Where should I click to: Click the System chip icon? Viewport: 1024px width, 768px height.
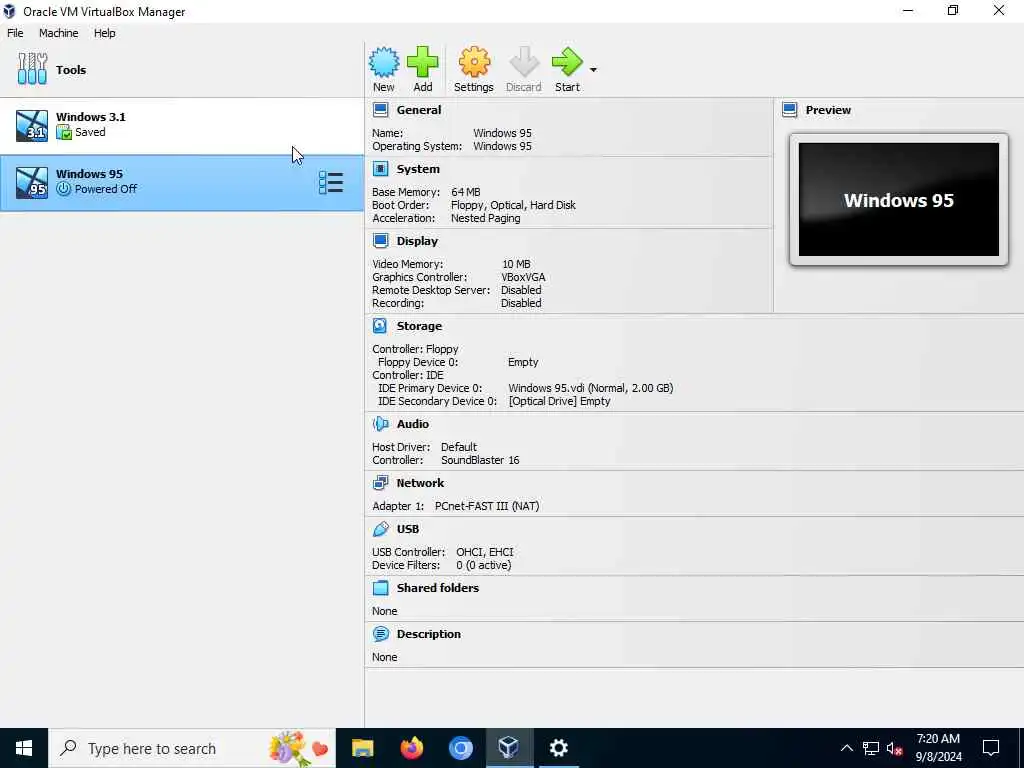tap(381, 168)
